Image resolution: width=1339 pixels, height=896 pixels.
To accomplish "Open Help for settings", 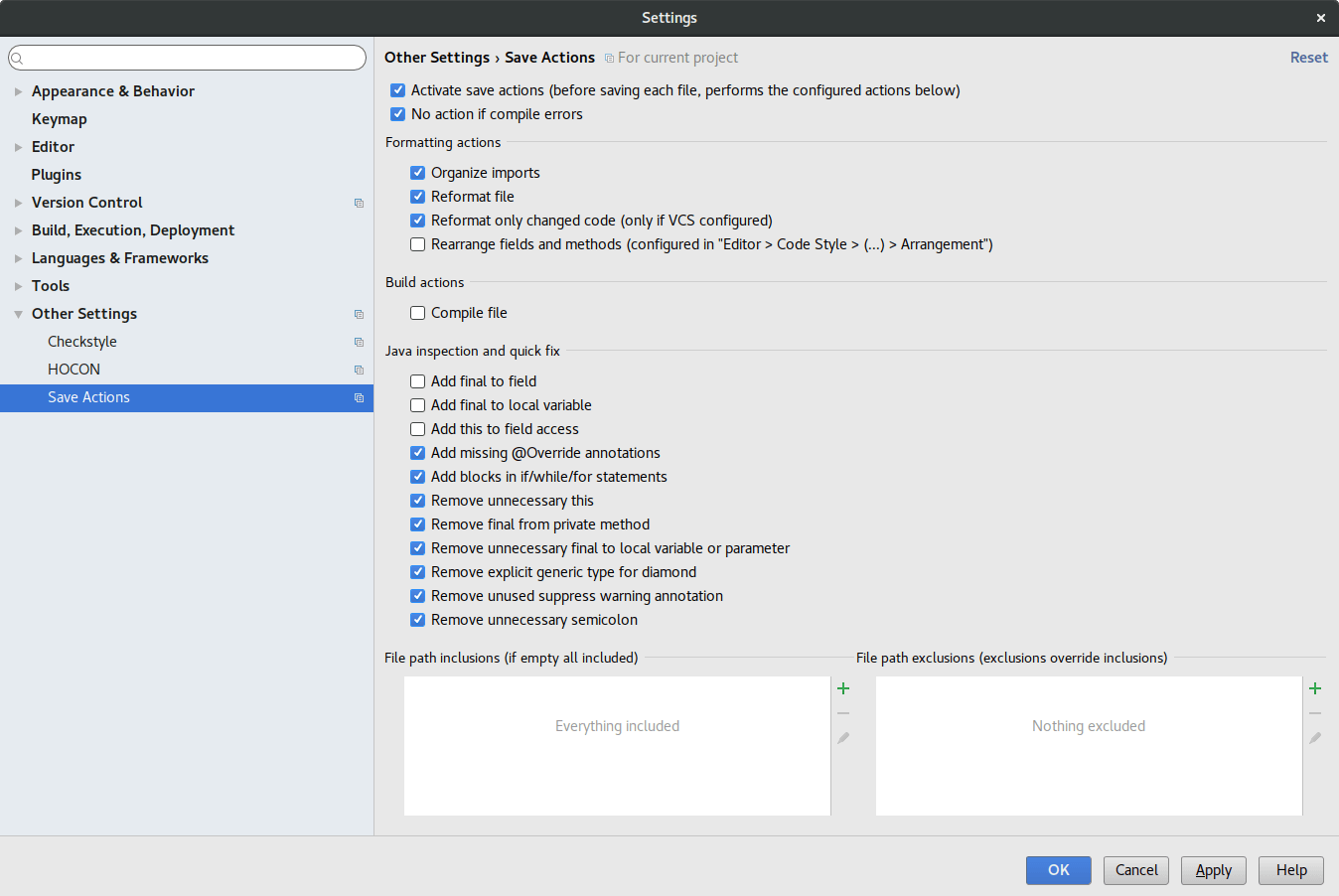I will tap(1291, 870).
